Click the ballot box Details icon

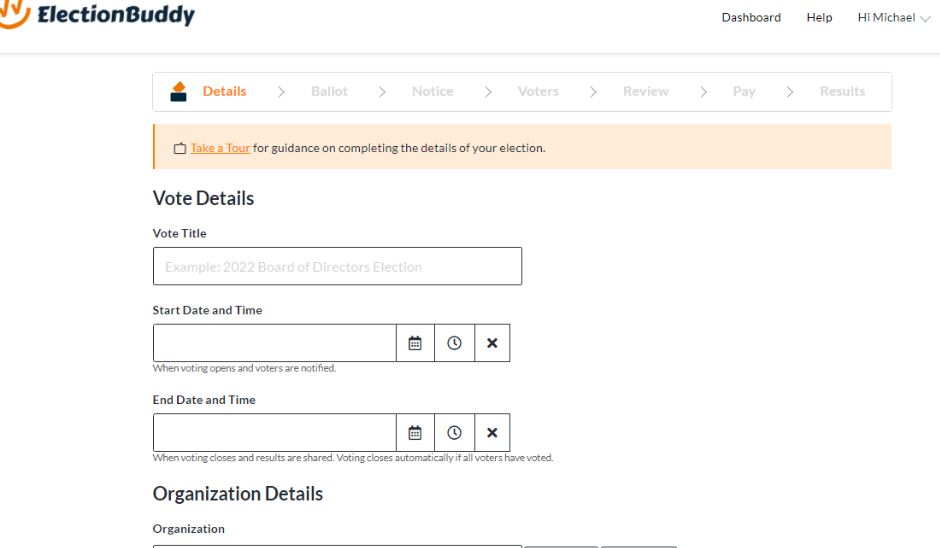point(179,92)
